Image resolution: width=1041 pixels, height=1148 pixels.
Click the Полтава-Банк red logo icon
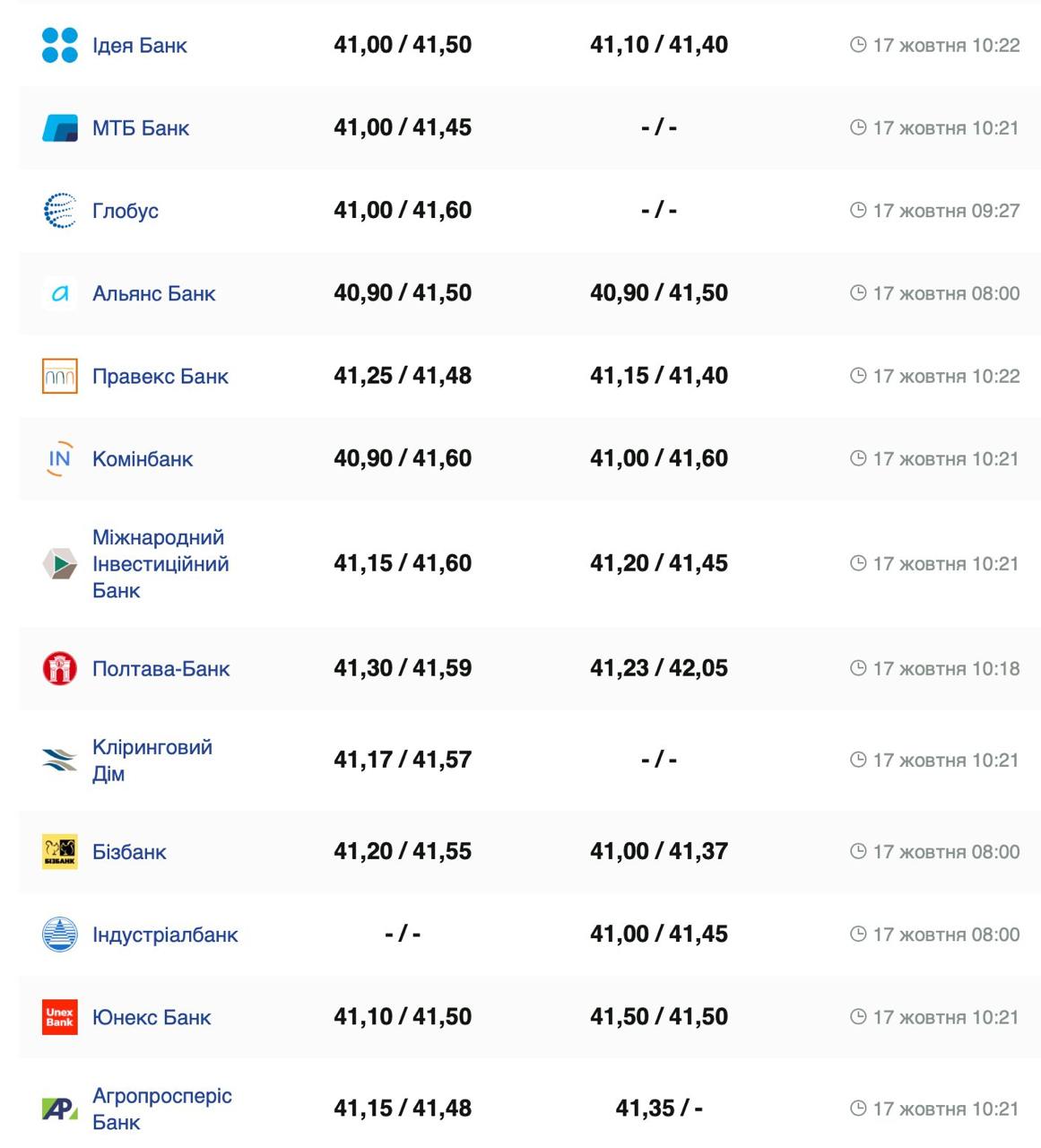pos(60,668)
